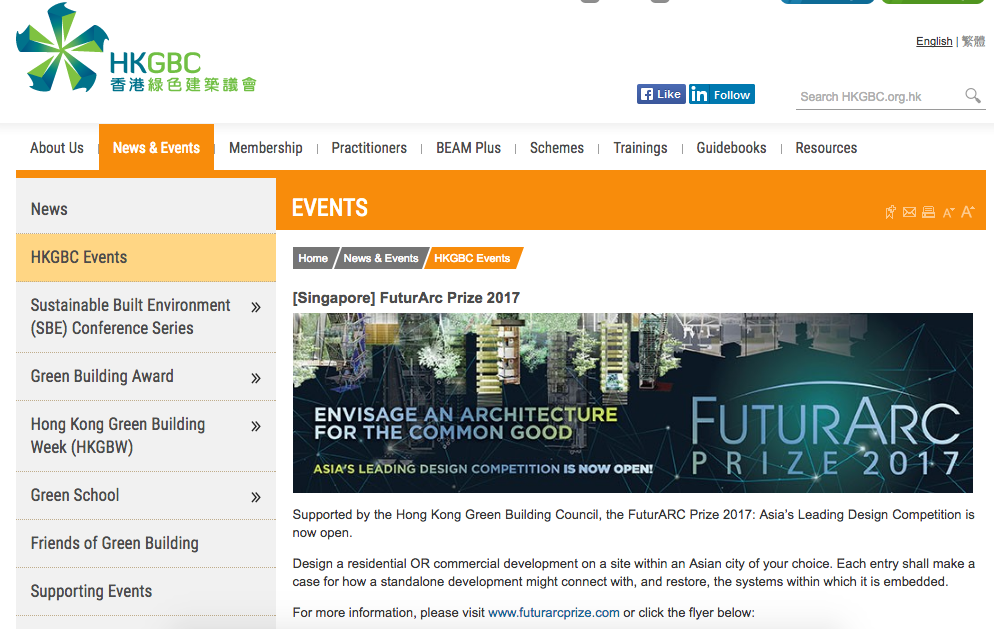
Task: Open Hong Kong Green Building Week link
Action: 118,436
